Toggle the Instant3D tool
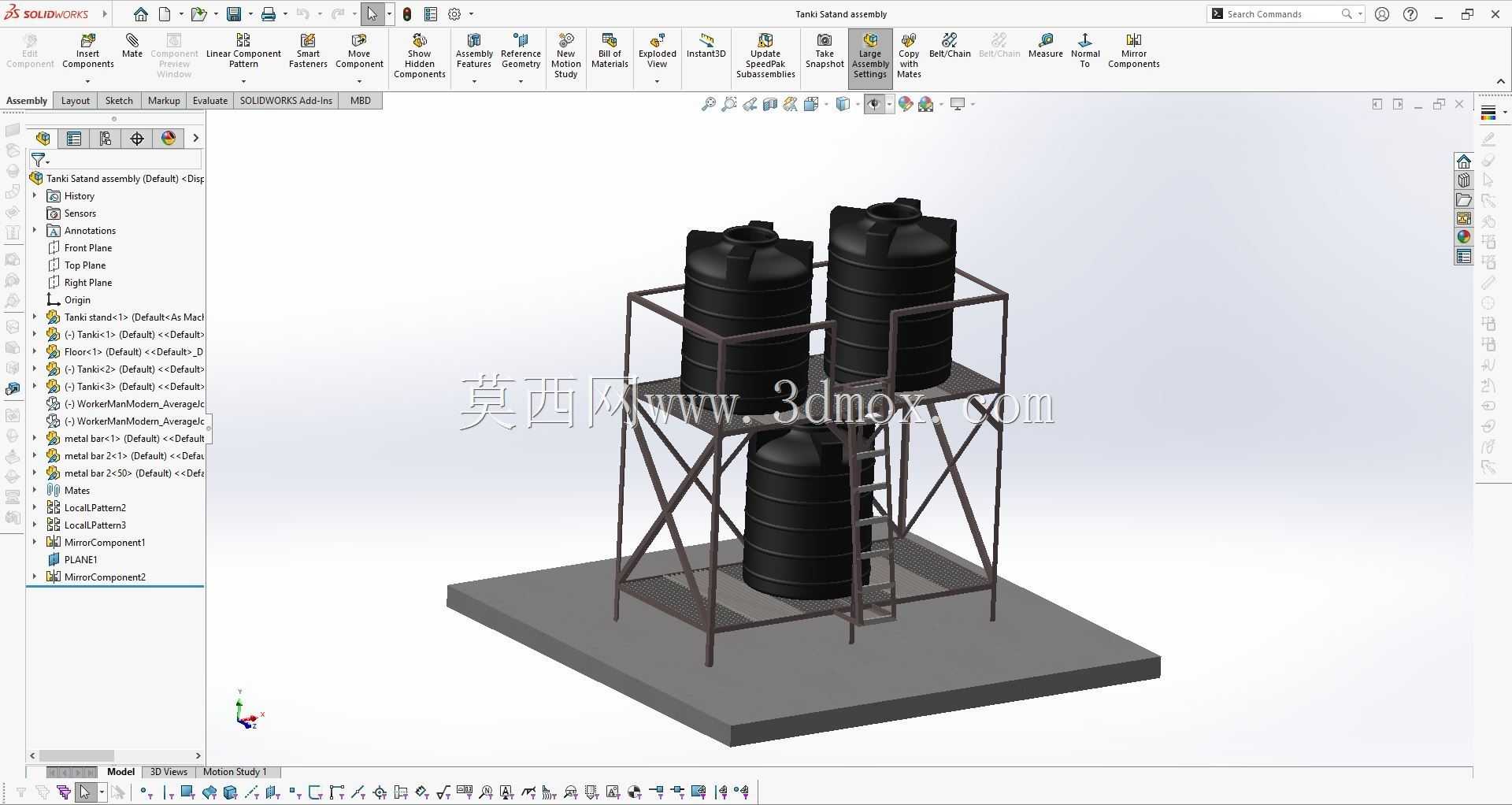Image resolution: width=1512 pixels, height=805 pixels. (x=706, y=46)
